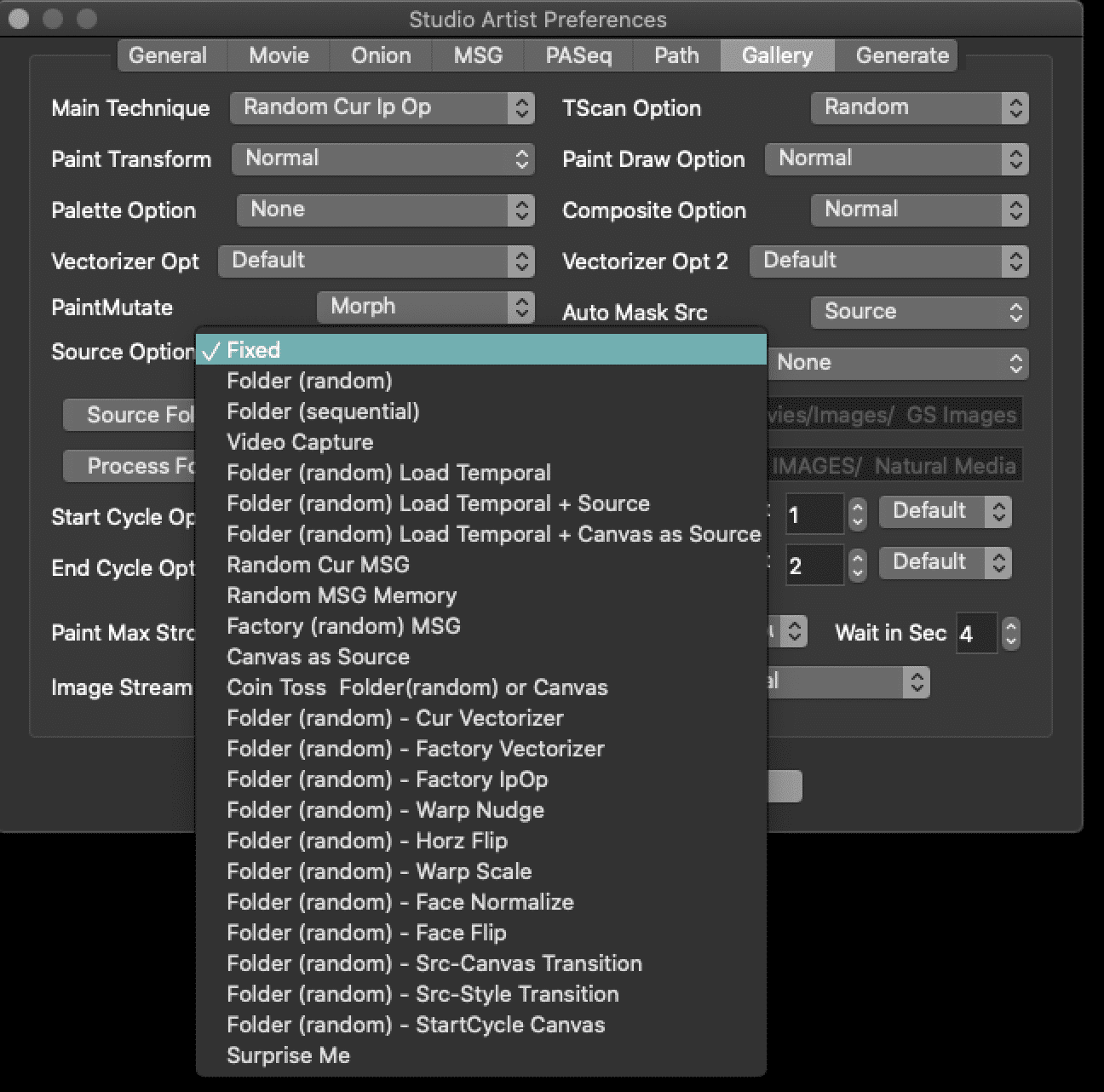This screenshot has height=1092, width=1104.
Task: Expand the TScan Option dropdown
Action: pos(919,107)
